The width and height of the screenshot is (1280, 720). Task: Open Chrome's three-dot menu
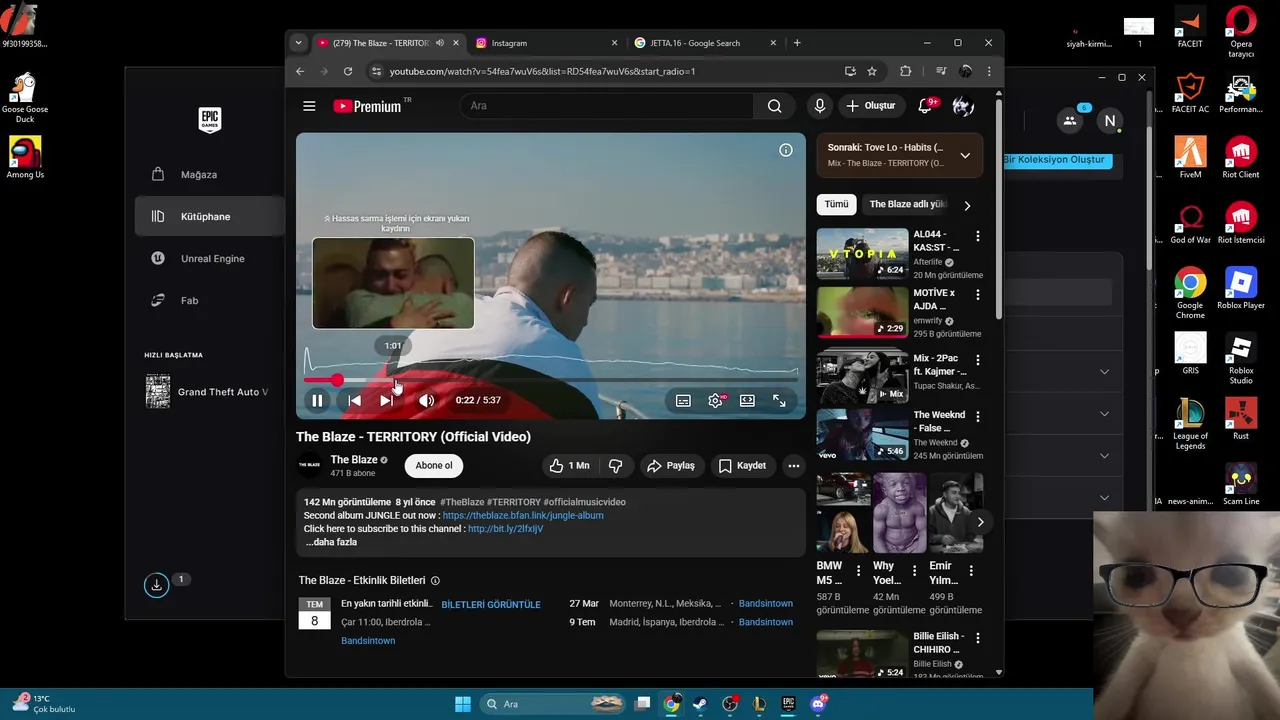point(989,71)
